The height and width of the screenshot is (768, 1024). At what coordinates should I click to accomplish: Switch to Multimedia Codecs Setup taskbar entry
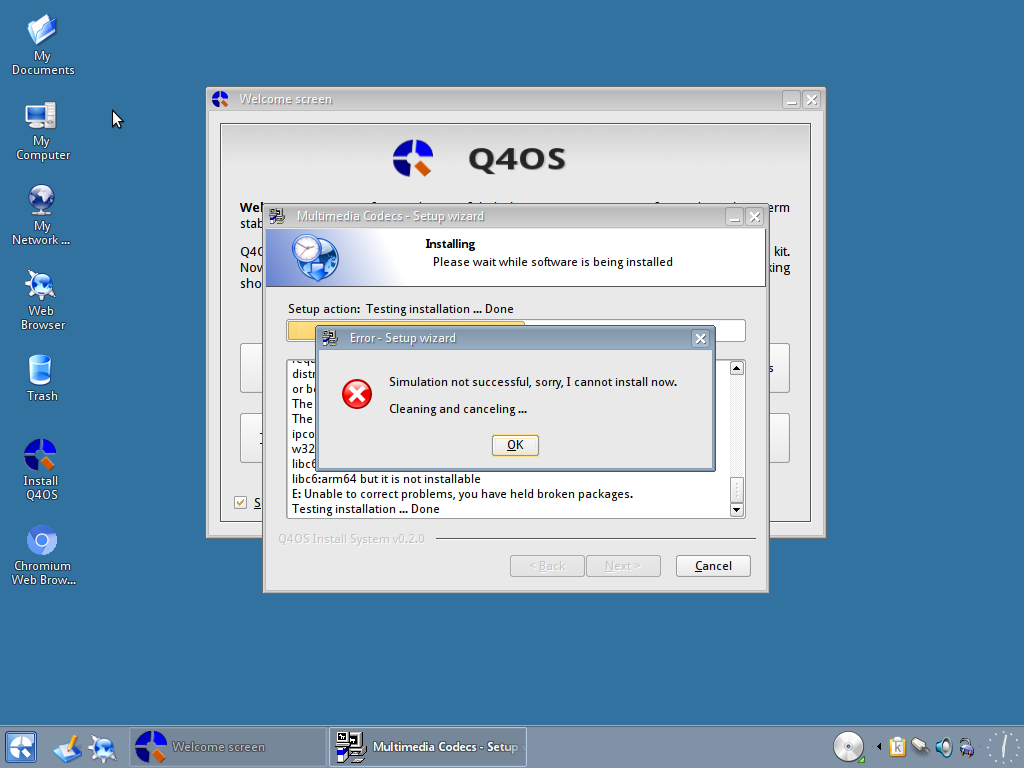coord(428,746)
